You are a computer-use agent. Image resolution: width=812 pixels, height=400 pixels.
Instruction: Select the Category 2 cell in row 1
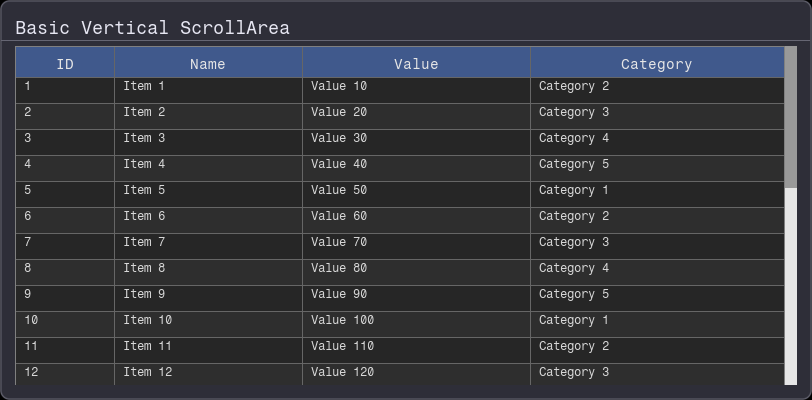[656, 87]
